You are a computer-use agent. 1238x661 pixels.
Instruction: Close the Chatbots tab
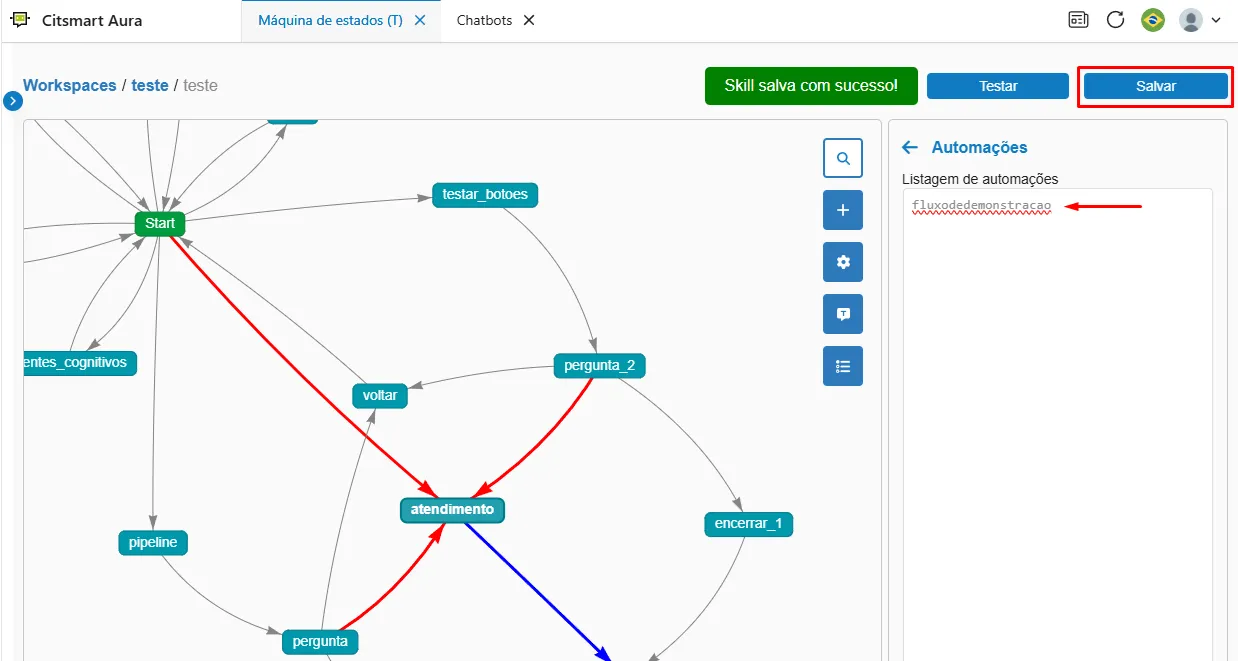tap(529, 20)
